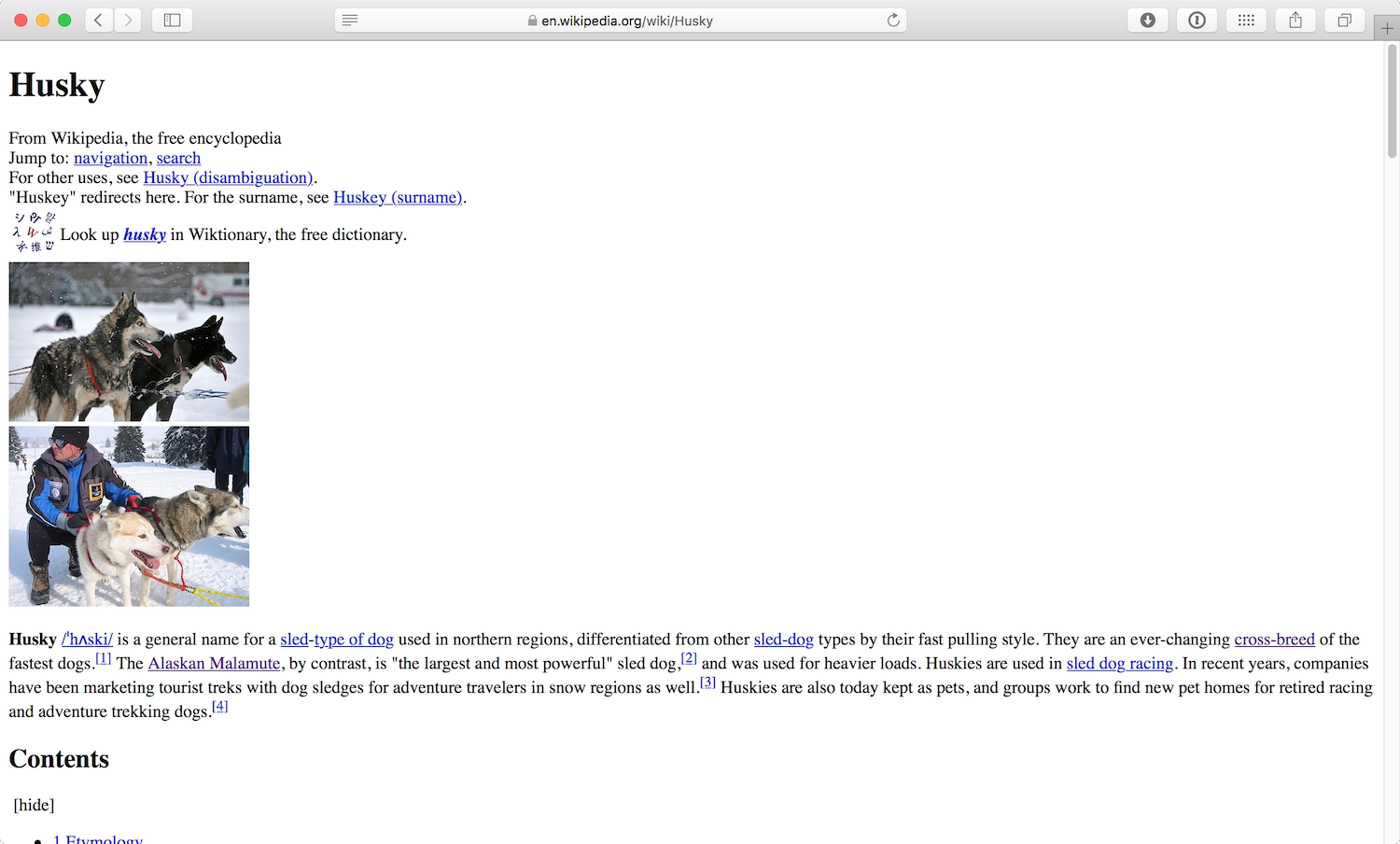Follow the Alaskan Malamute link

coord(214,663)
